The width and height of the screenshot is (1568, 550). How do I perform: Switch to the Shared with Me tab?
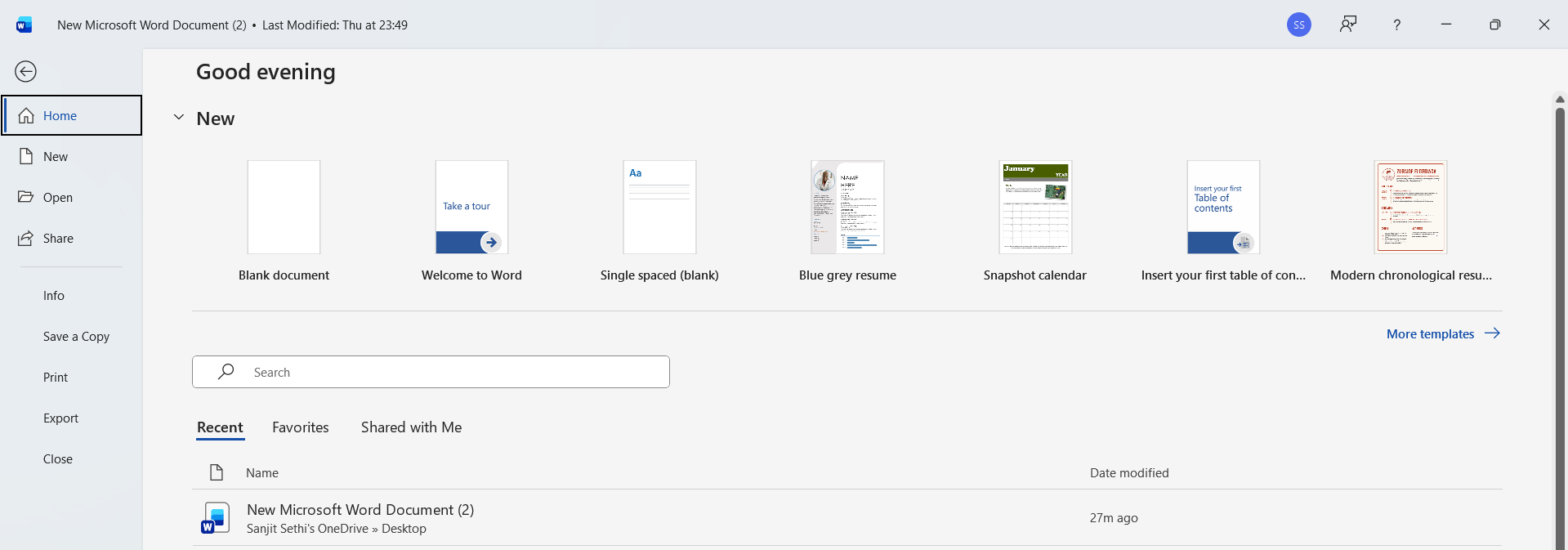pos(411,427)
